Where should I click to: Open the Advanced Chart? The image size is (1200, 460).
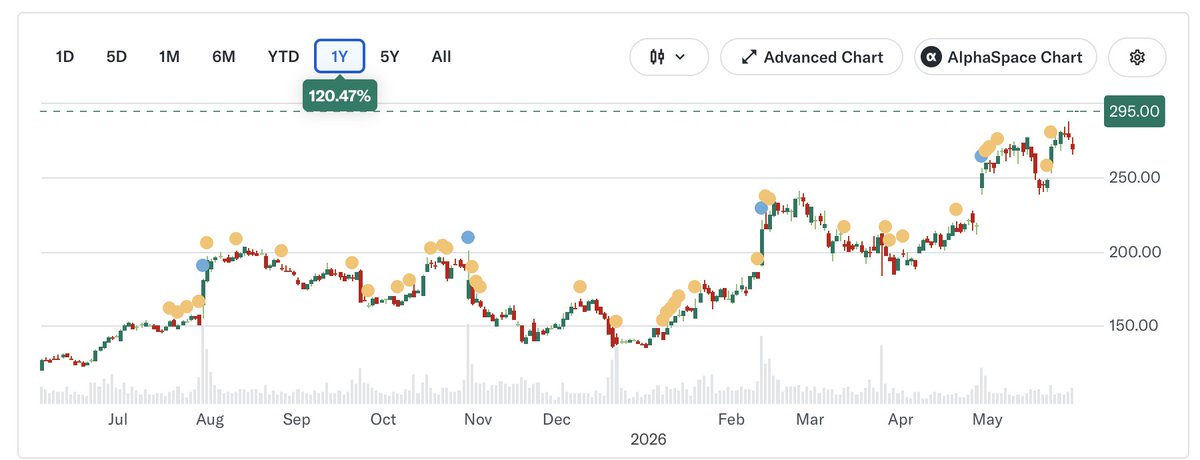click(811, 57)
